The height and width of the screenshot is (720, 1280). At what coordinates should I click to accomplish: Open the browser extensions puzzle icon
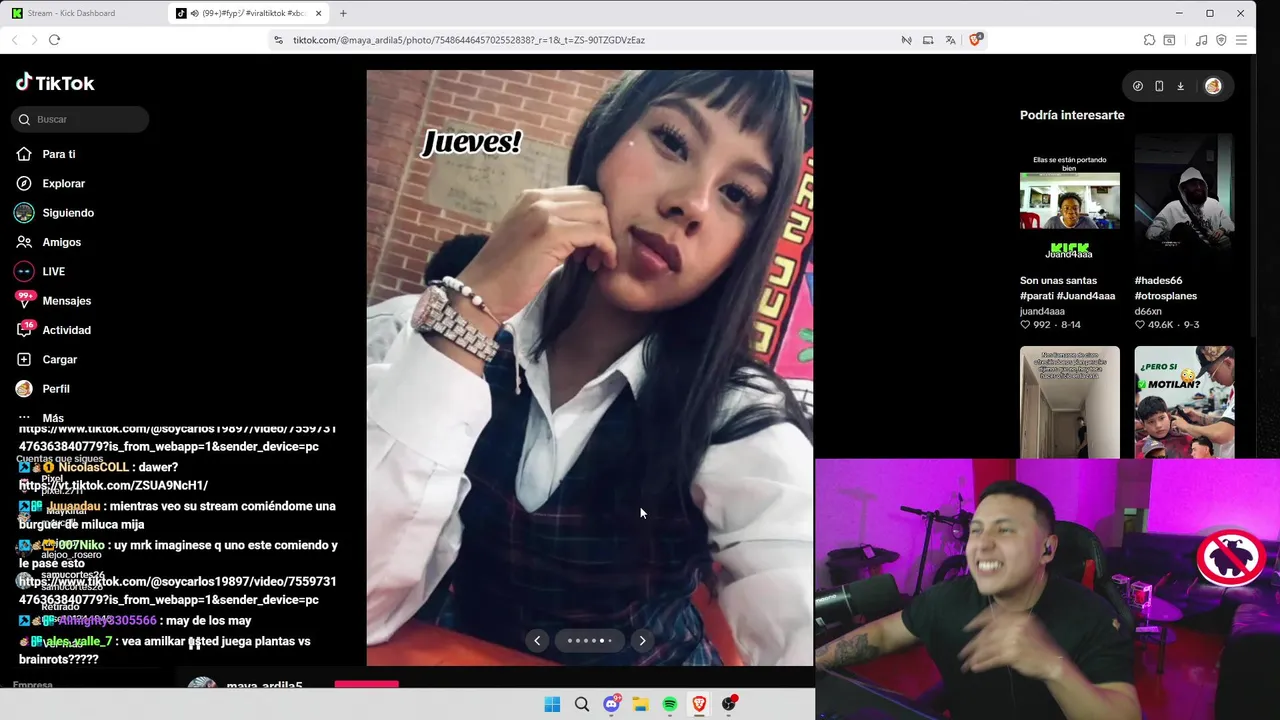point(1149,40)
